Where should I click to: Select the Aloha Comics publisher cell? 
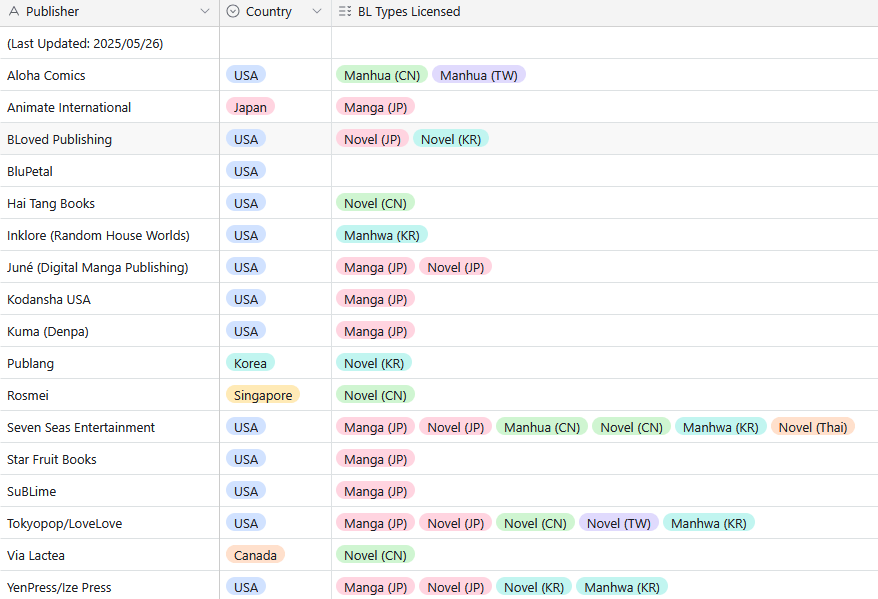coord(46,75)
